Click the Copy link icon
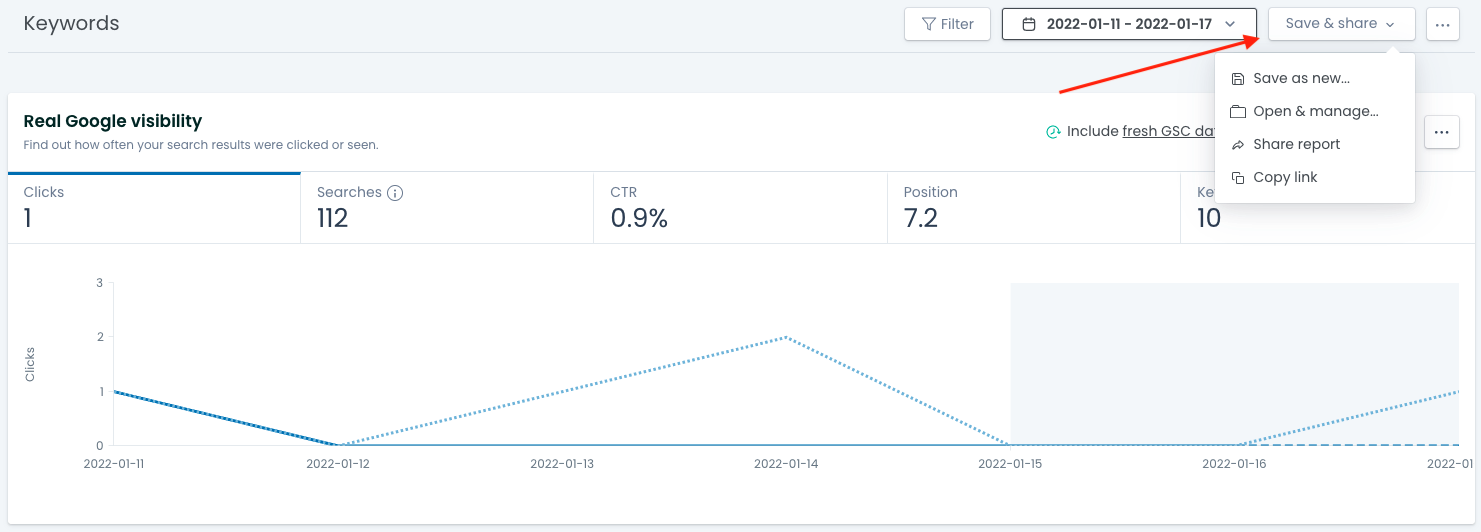Screen dimensions: 1481x532 point(1238,178)
